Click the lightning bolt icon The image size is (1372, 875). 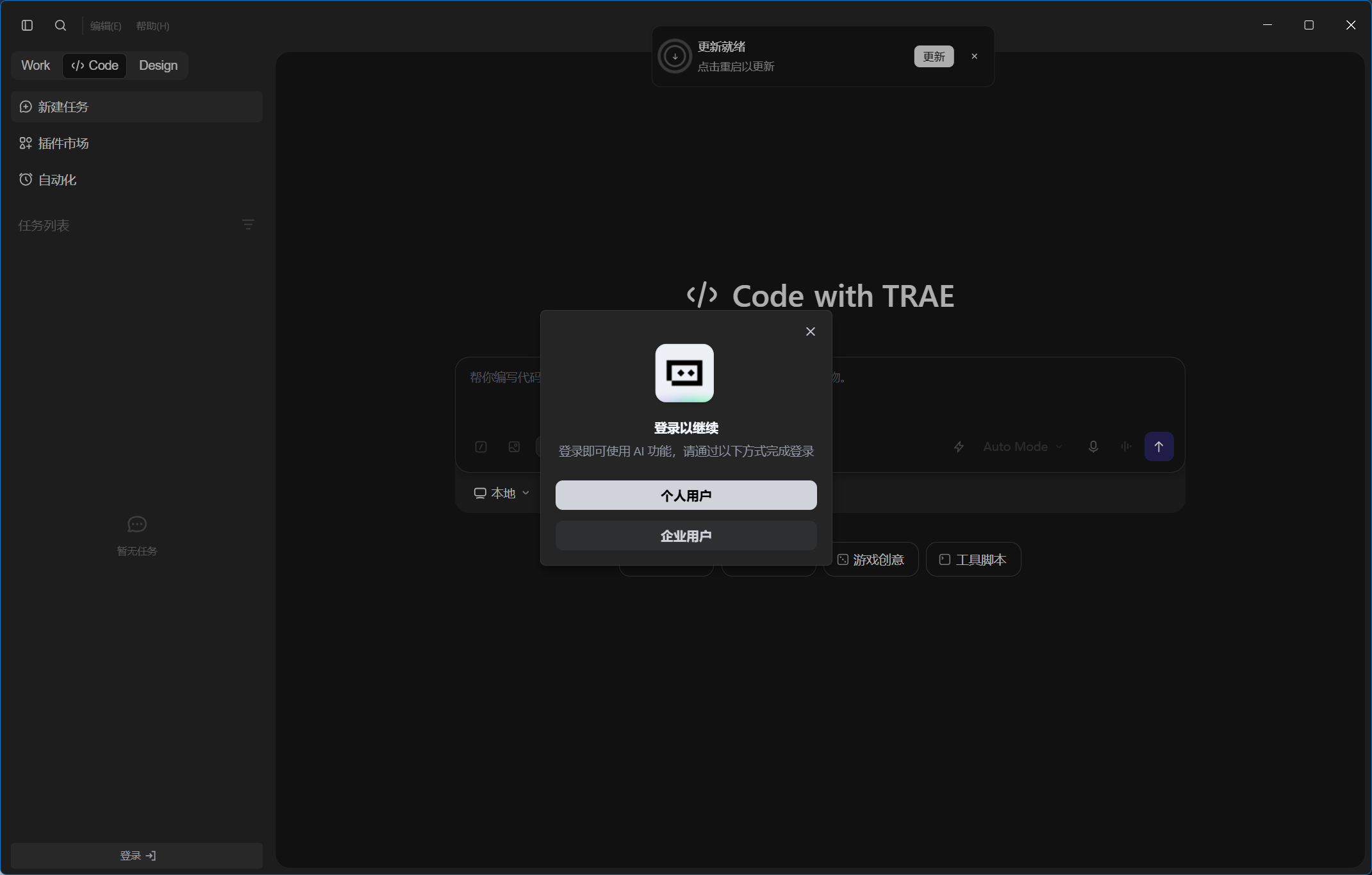959,447
